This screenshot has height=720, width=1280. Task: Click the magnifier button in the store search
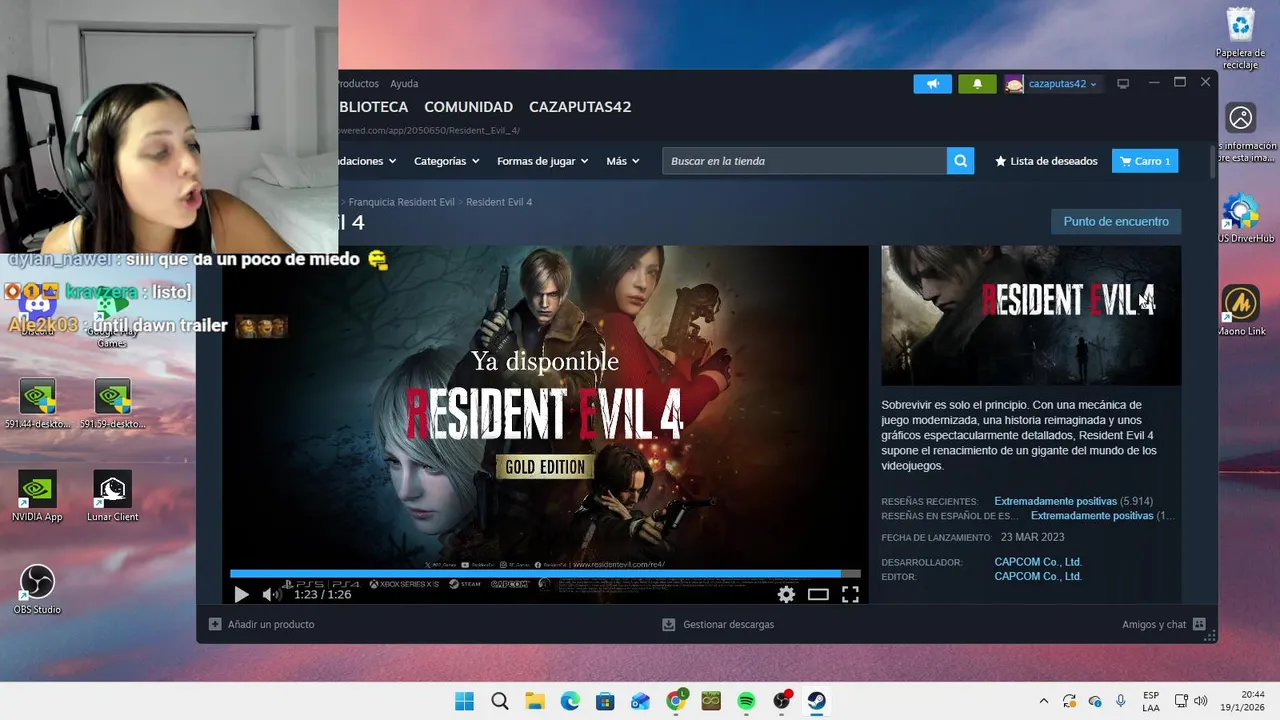click(x=960, y=161)
